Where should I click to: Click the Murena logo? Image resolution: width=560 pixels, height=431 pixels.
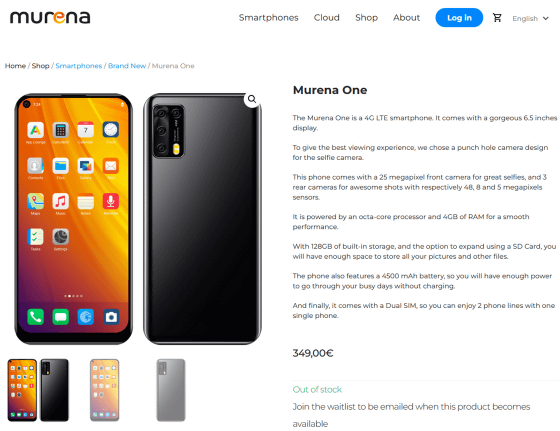point(50,17)
